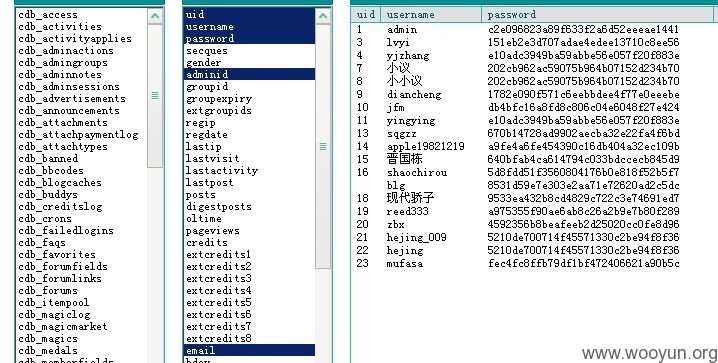This screenshot has height=363, width=718.
Task: Select the cdb_adminsessions table
Action: [69, 87]
